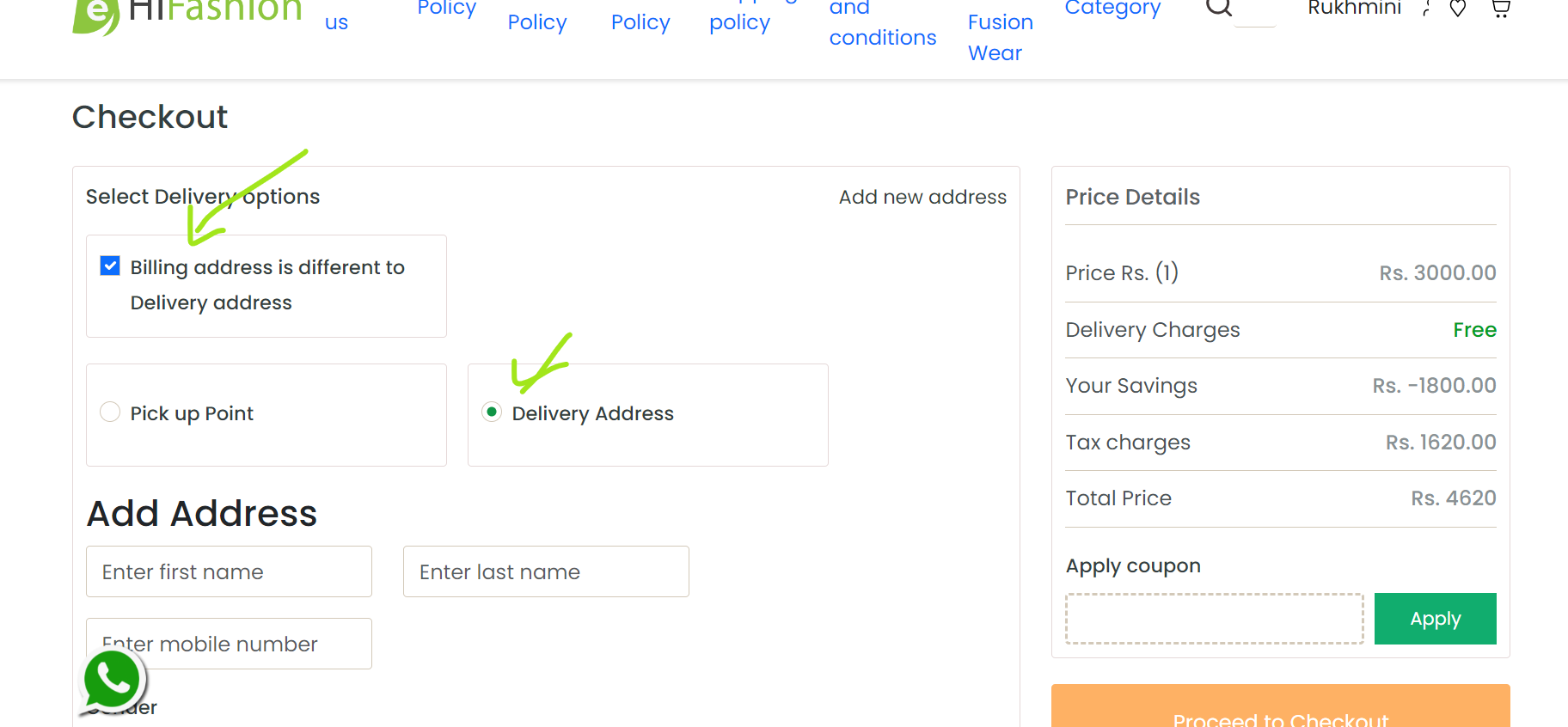Click the dashed coupon code input
This screenshot has width=1568, height=727.
(1214, 619)
